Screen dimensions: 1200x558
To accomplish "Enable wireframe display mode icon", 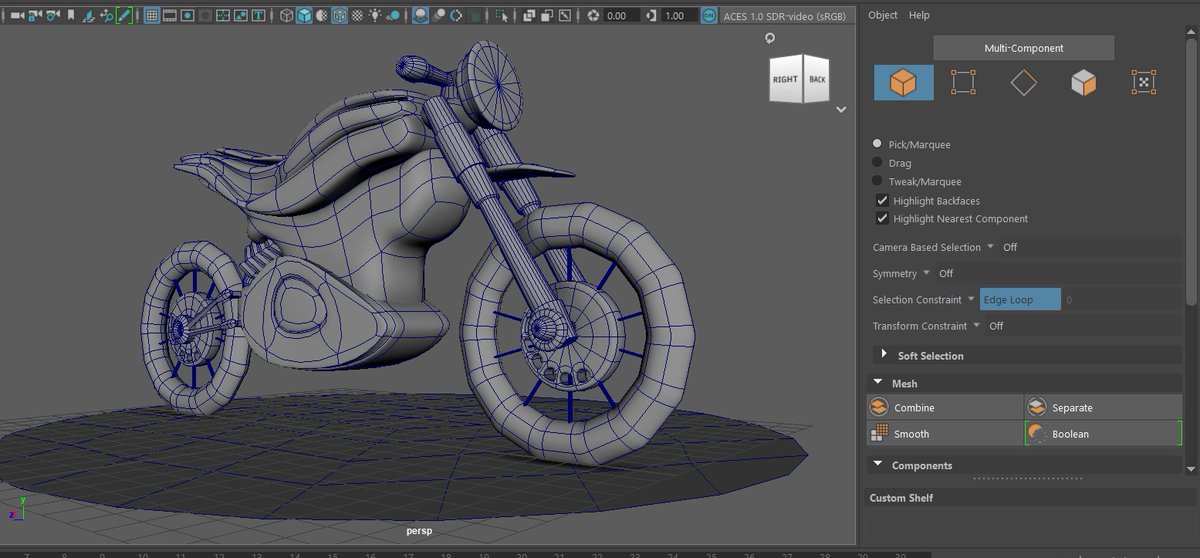I will [287, 16].
